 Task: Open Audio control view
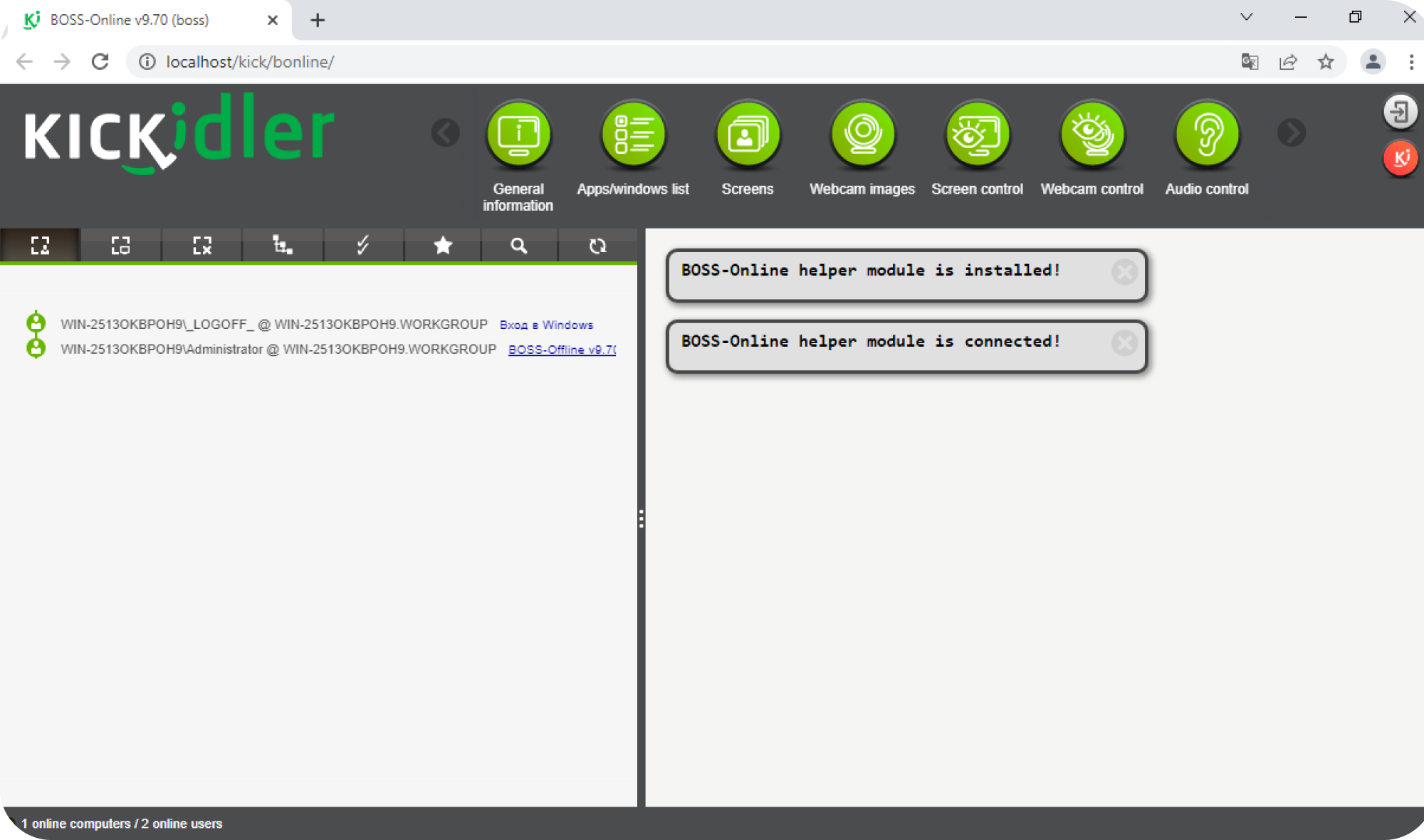pyautogui.click(x=1207, y=134)
